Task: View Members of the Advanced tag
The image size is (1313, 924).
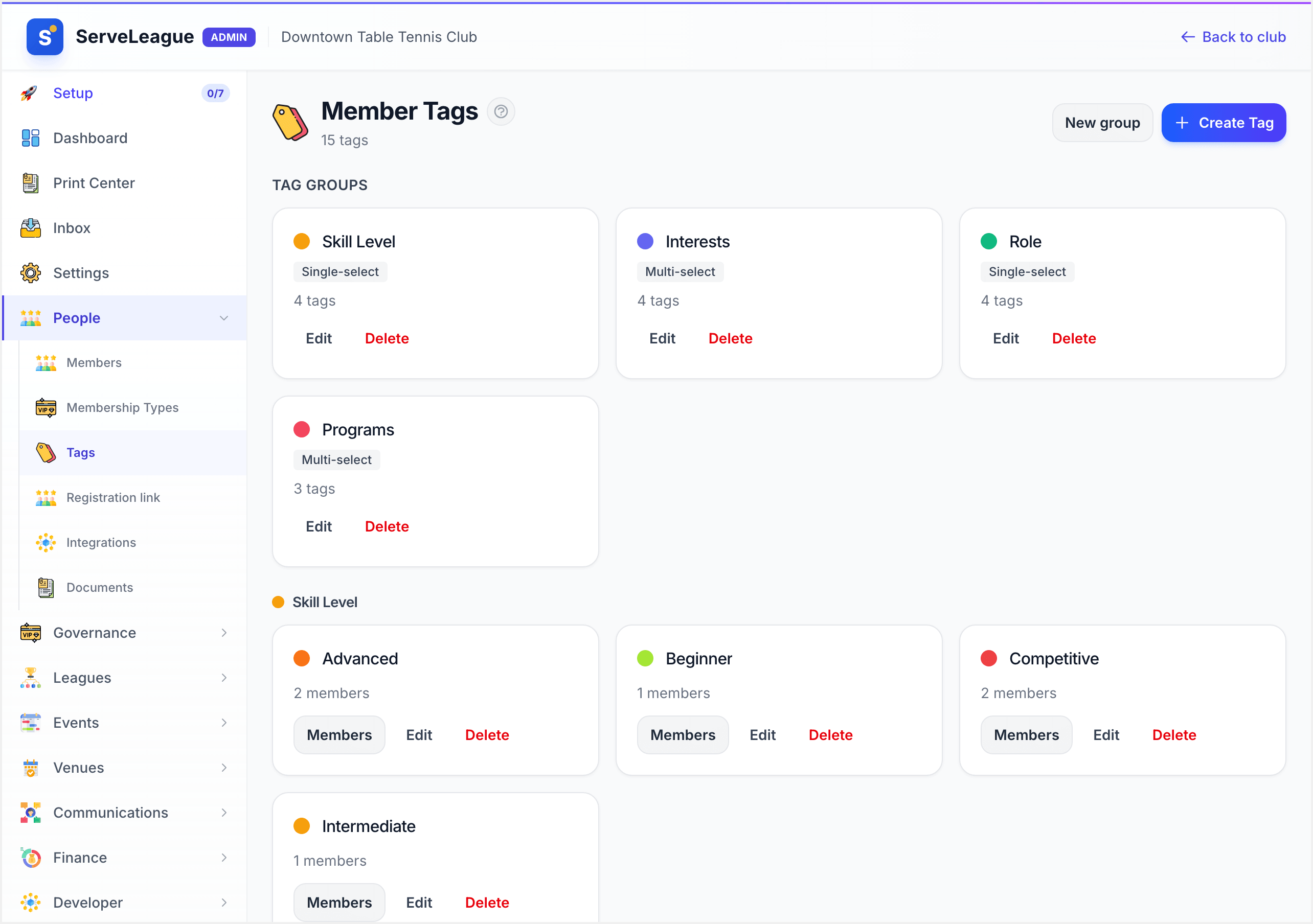Action: pos(339,735)
